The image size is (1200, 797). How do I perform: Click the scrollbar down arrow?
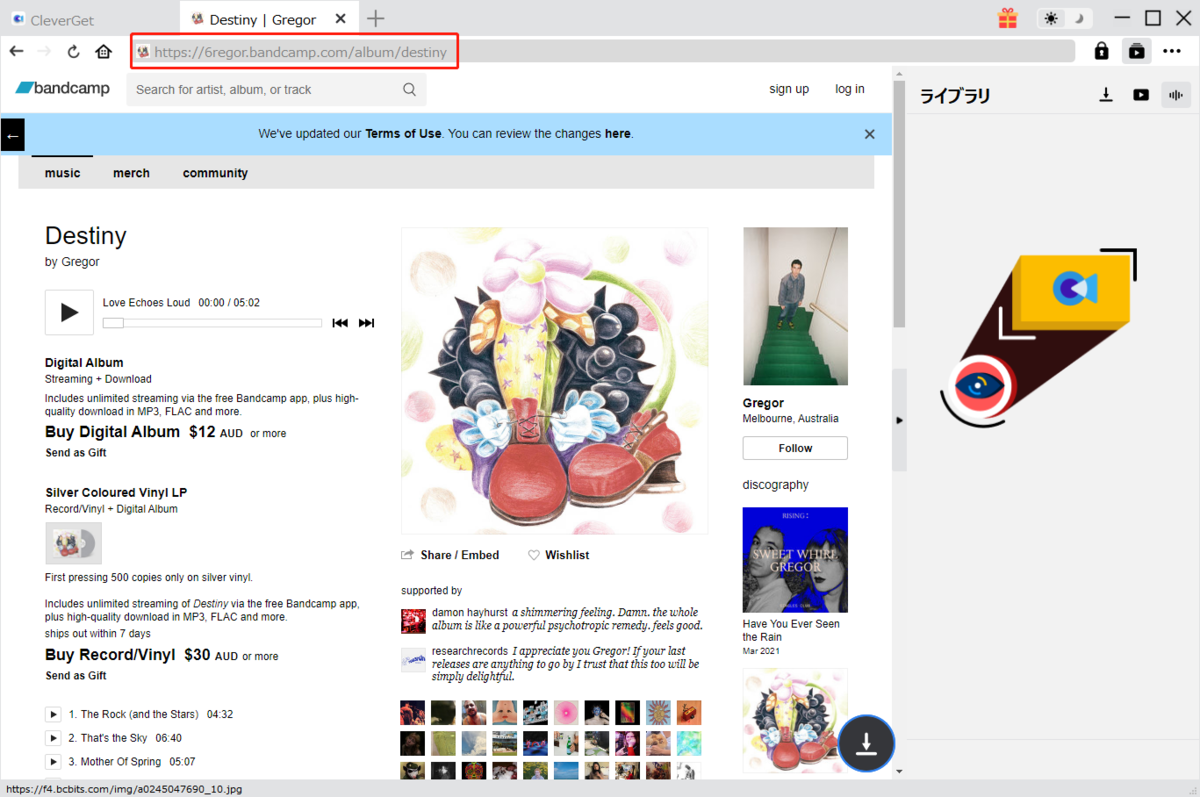[899, 771]
